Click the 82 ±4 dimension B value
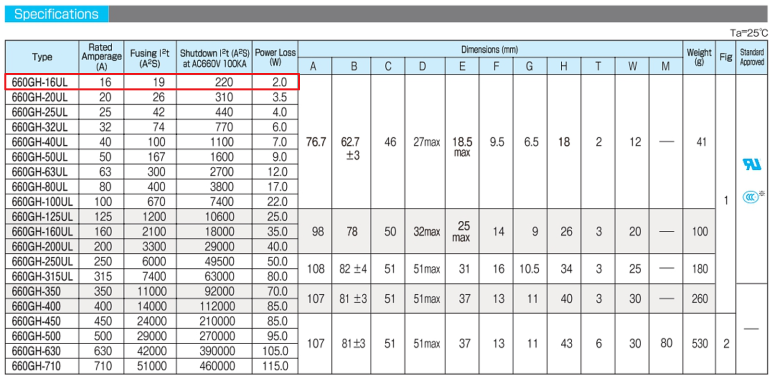The image size is (773, 379). click(x=352, y=269)
